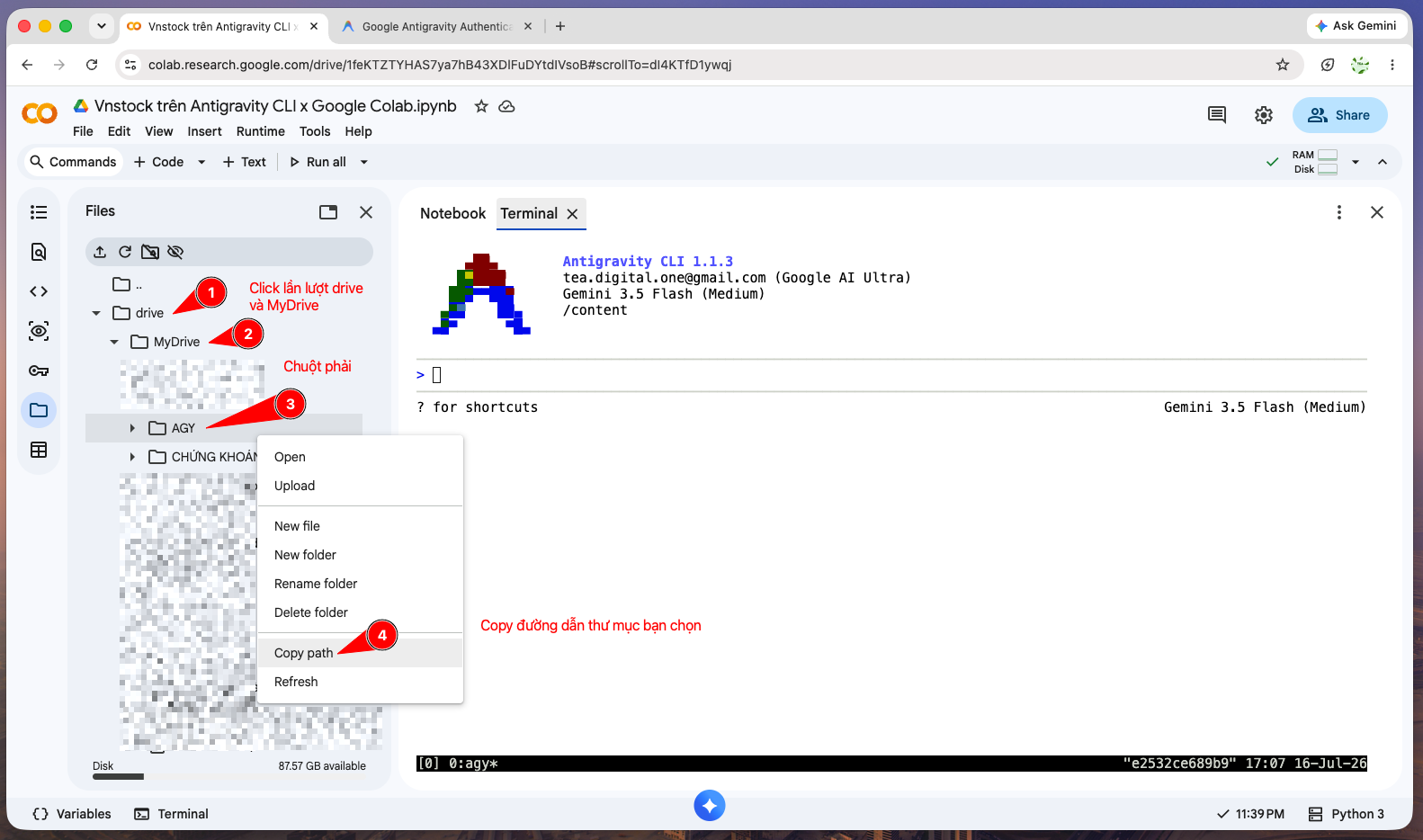This screenshot has height=840, width=1423.
Task: Open the Help menu
Action: pyautogui.click(x=358, y=131)
